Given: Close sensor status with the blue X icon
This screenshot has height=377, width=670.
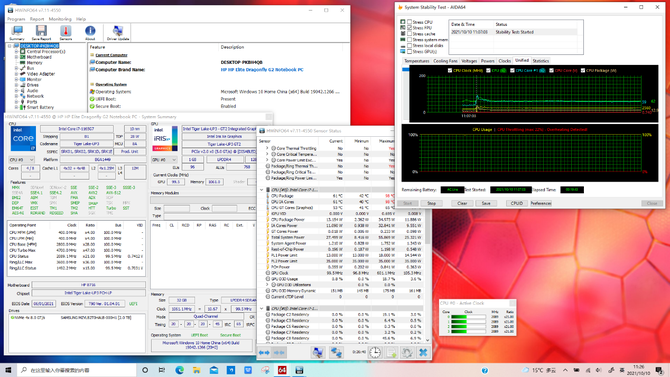Looking at the screenshot, I should pos(423,352).
